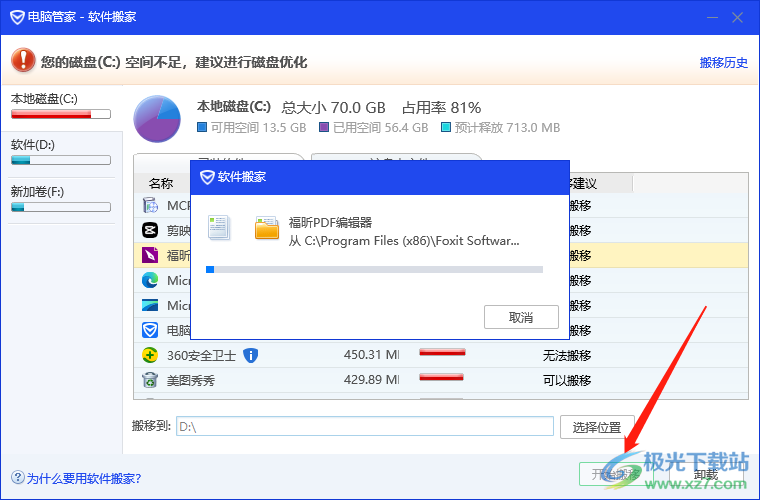760x500 pixels.
Task: Click the 电脑管家 shield icon in list
Action: [x=150, y=330]
